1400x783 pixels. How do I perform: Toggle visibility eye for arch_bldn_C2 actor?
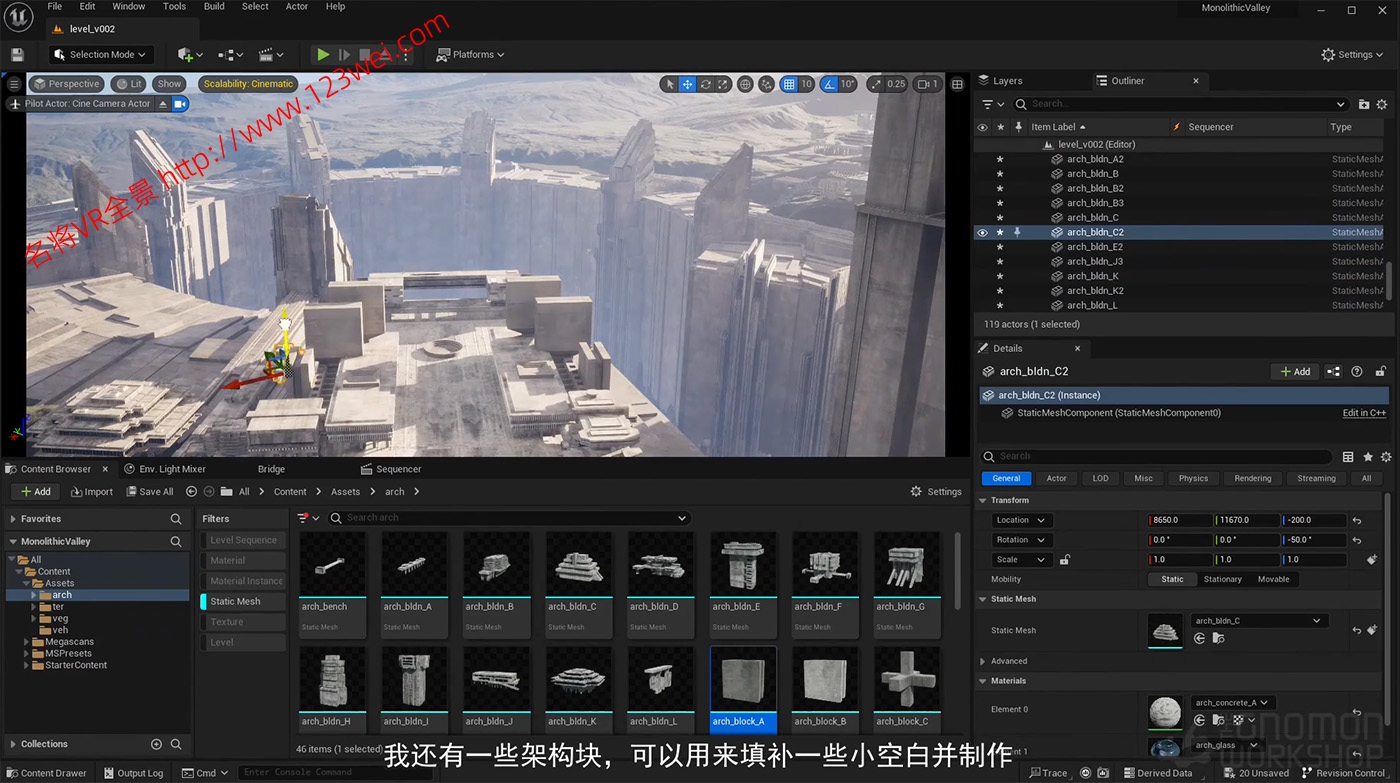point(981,232)
